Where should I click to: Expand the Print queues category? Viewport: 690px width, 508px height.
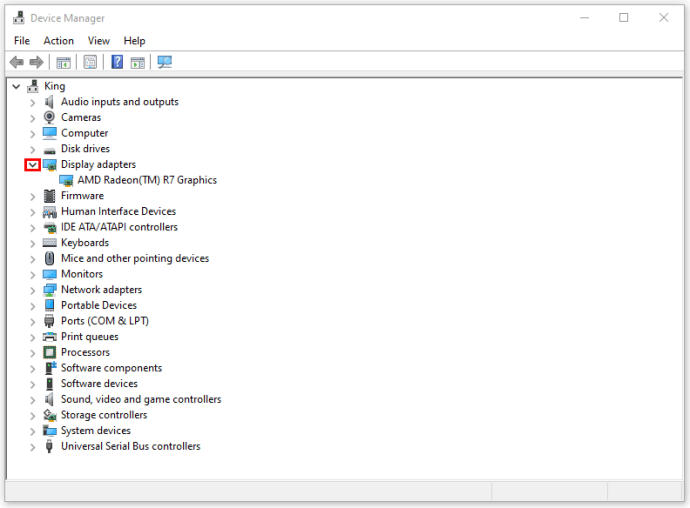tap(33, 338)
